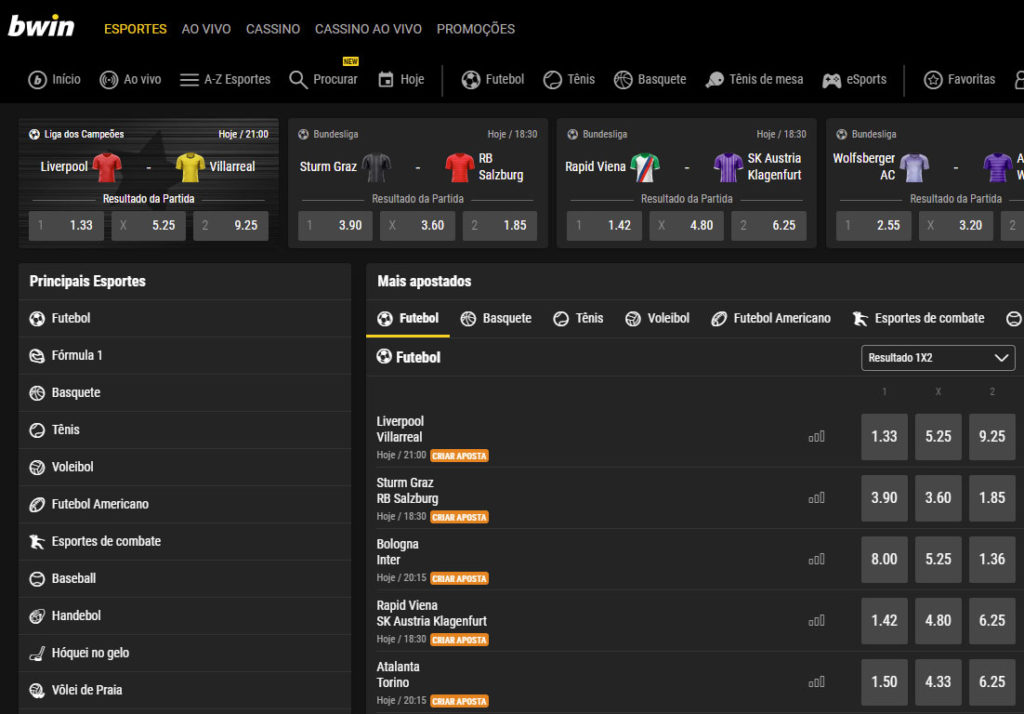Screen dimensions: 1024x714
Task: Select Wolfsberger AC 2.55 in top card
Action: (x=873, y=225)
